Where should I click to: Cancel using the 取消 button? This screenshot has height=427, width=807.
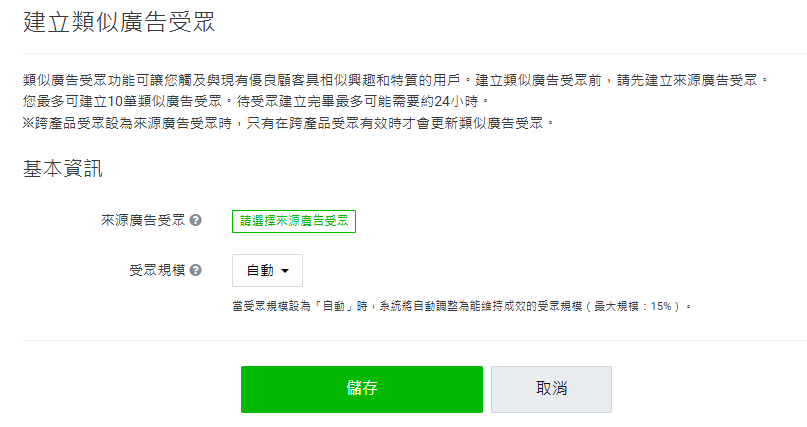[551, 389]
